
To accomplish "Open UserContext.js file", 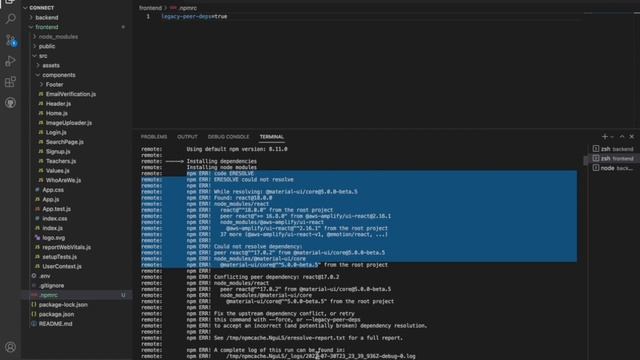I will coord(62,267).
